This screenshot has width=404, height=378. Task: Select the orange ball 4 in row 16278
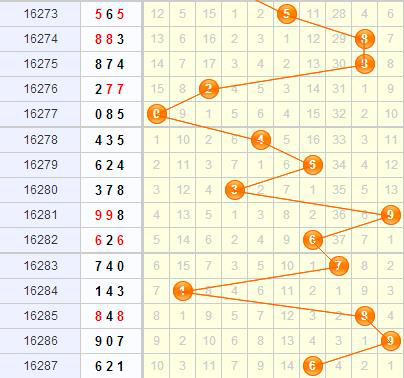pos(261,140)
